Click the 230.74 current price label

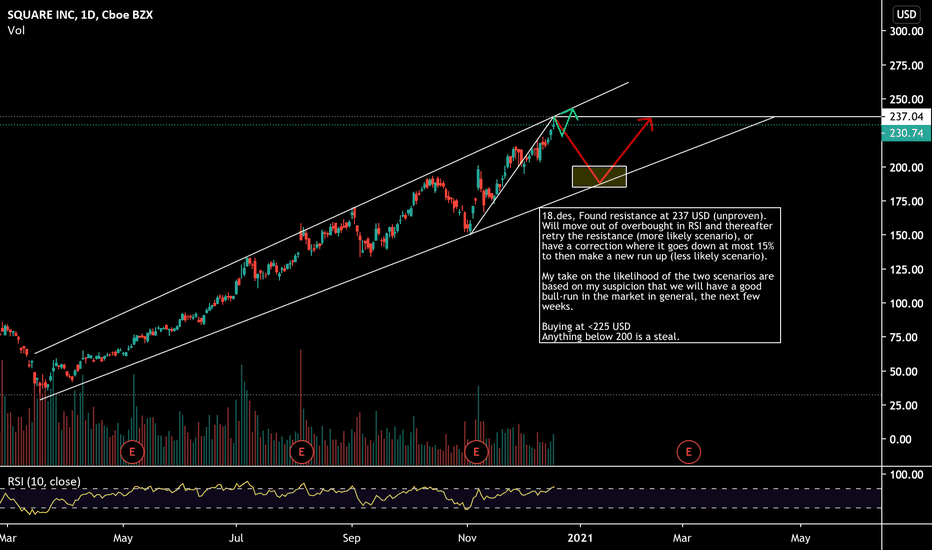(x=906, y=133)
